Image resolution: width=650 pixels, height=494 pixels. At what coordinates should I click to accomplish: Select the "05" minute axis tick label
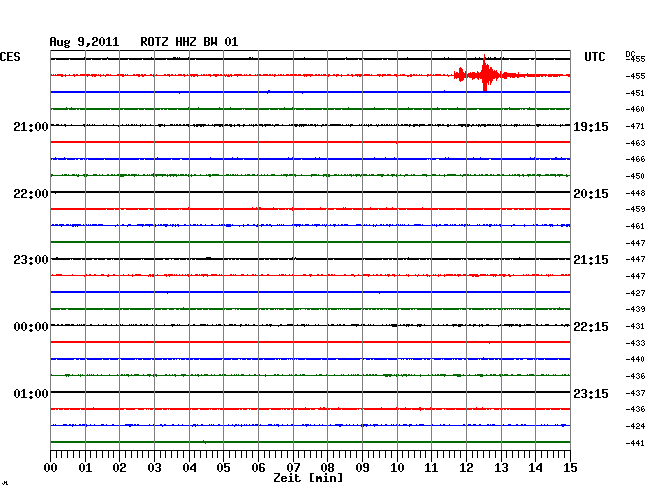point(223,467)
